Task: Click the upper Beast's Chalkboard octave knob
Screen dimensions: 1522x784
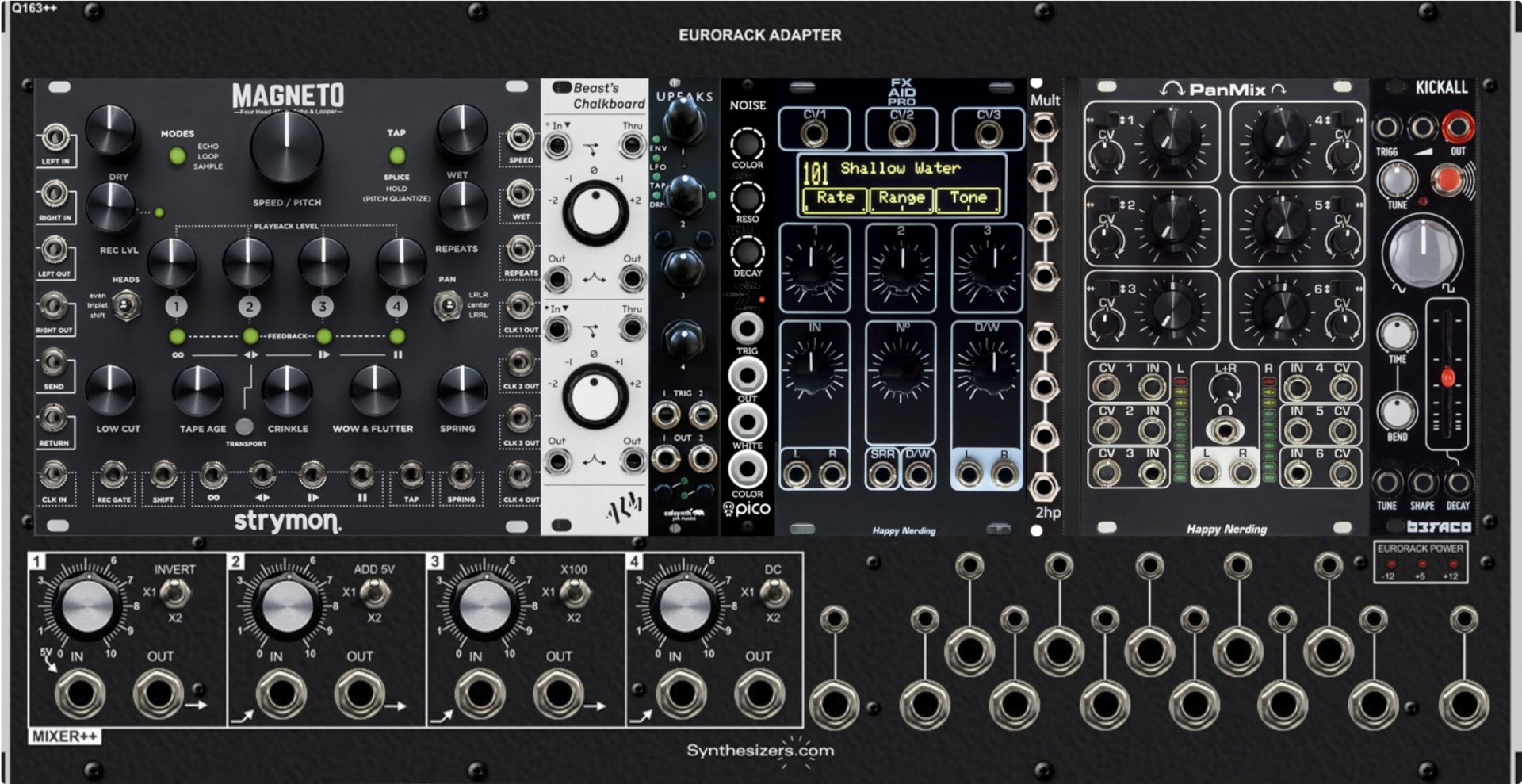Action: 595,212
